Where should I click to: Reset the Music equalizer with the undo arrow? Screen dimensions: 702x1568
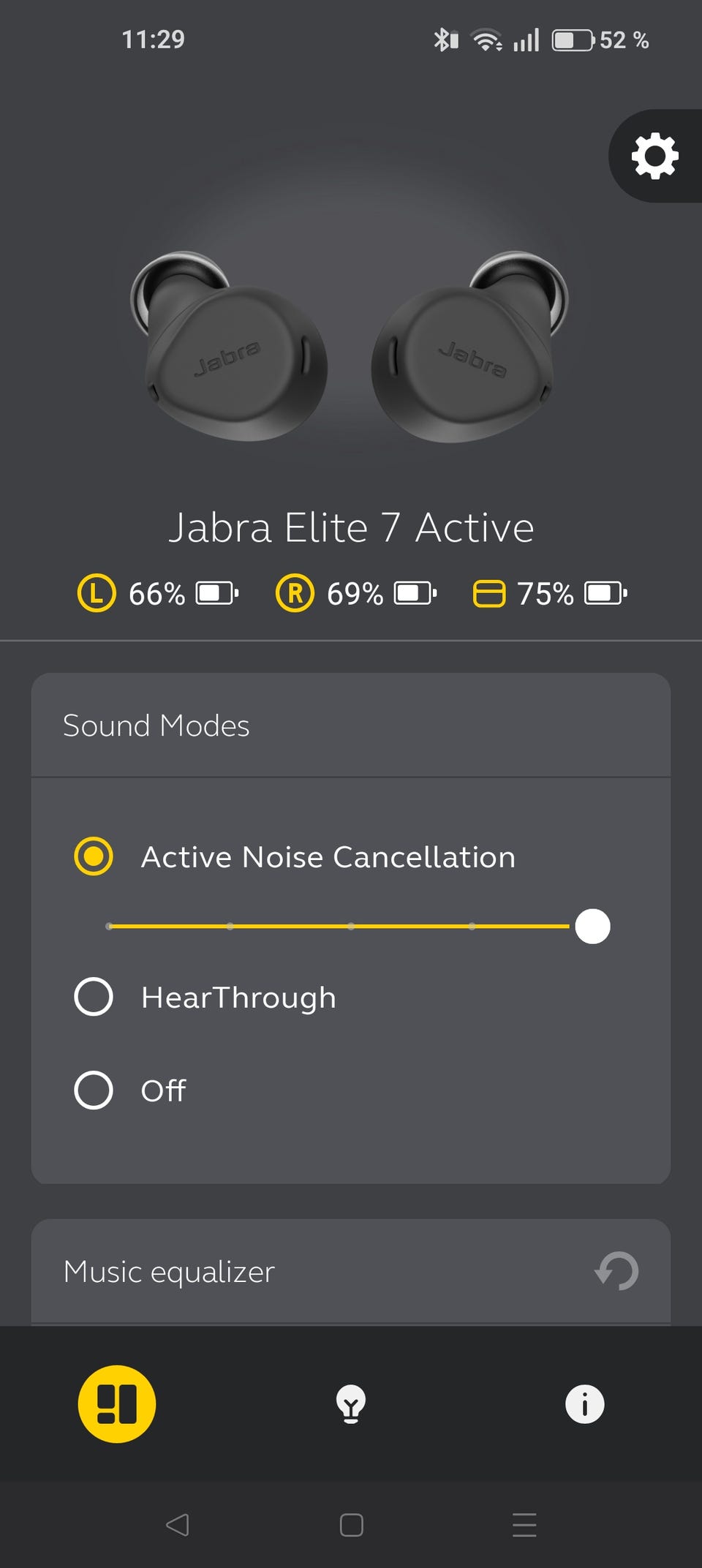click(616, 1271)
